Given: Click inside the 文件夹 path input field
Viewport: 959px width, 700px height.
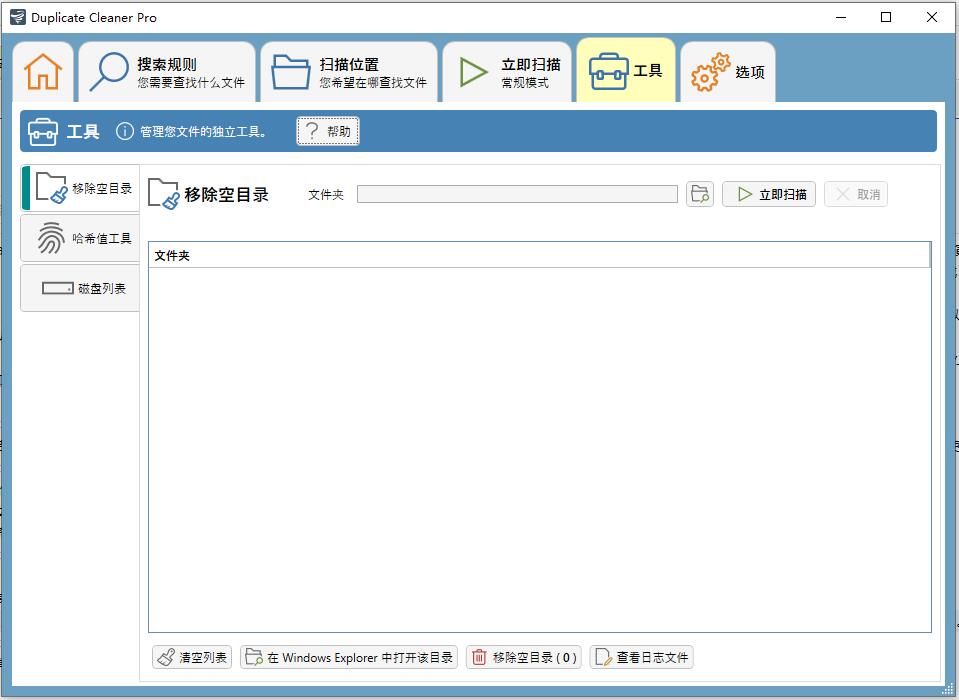Looking at the screenshot, I should tap(517, 193).
